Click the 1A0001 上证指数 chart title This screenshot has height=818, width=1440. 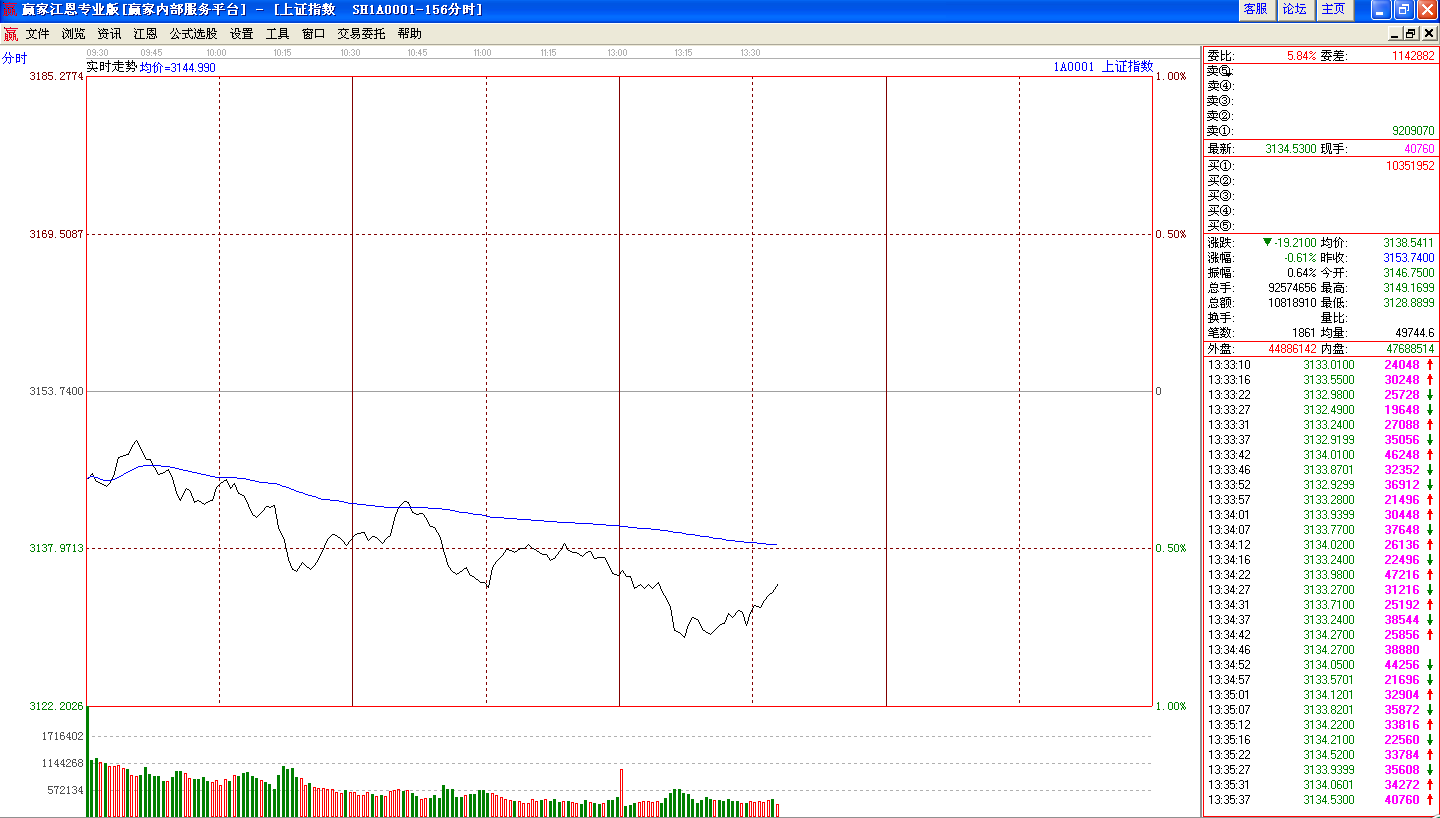tap(1102, 67)
